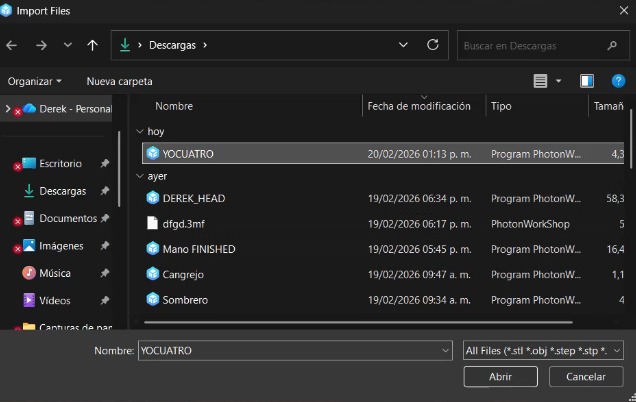
Task: Click the blank file icon of dfgd.3mf
Action: (x=152, y=223)
